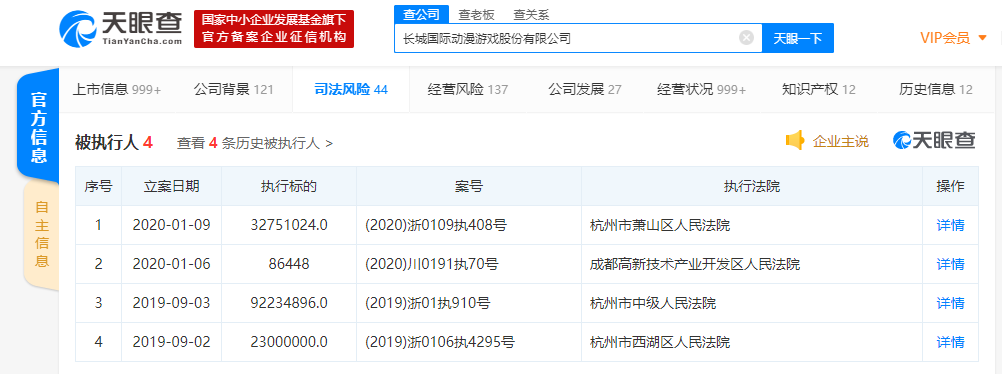This screenshot has width=1002, height=374.
Task: Select the 官方信息 side tab
Action: click(x=39, y=127)
